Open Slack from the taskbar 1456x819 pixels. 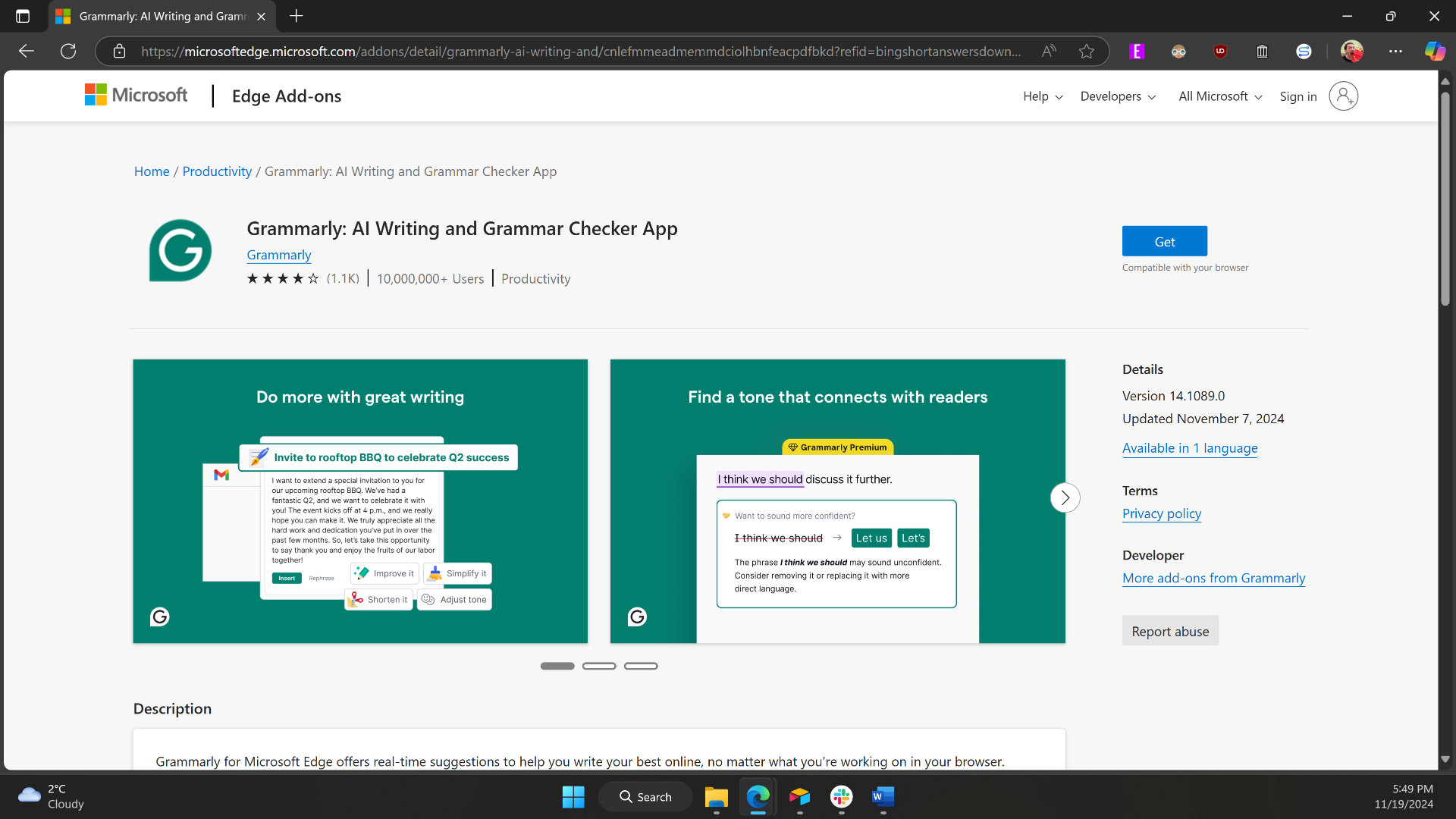(x=841, y=797)
